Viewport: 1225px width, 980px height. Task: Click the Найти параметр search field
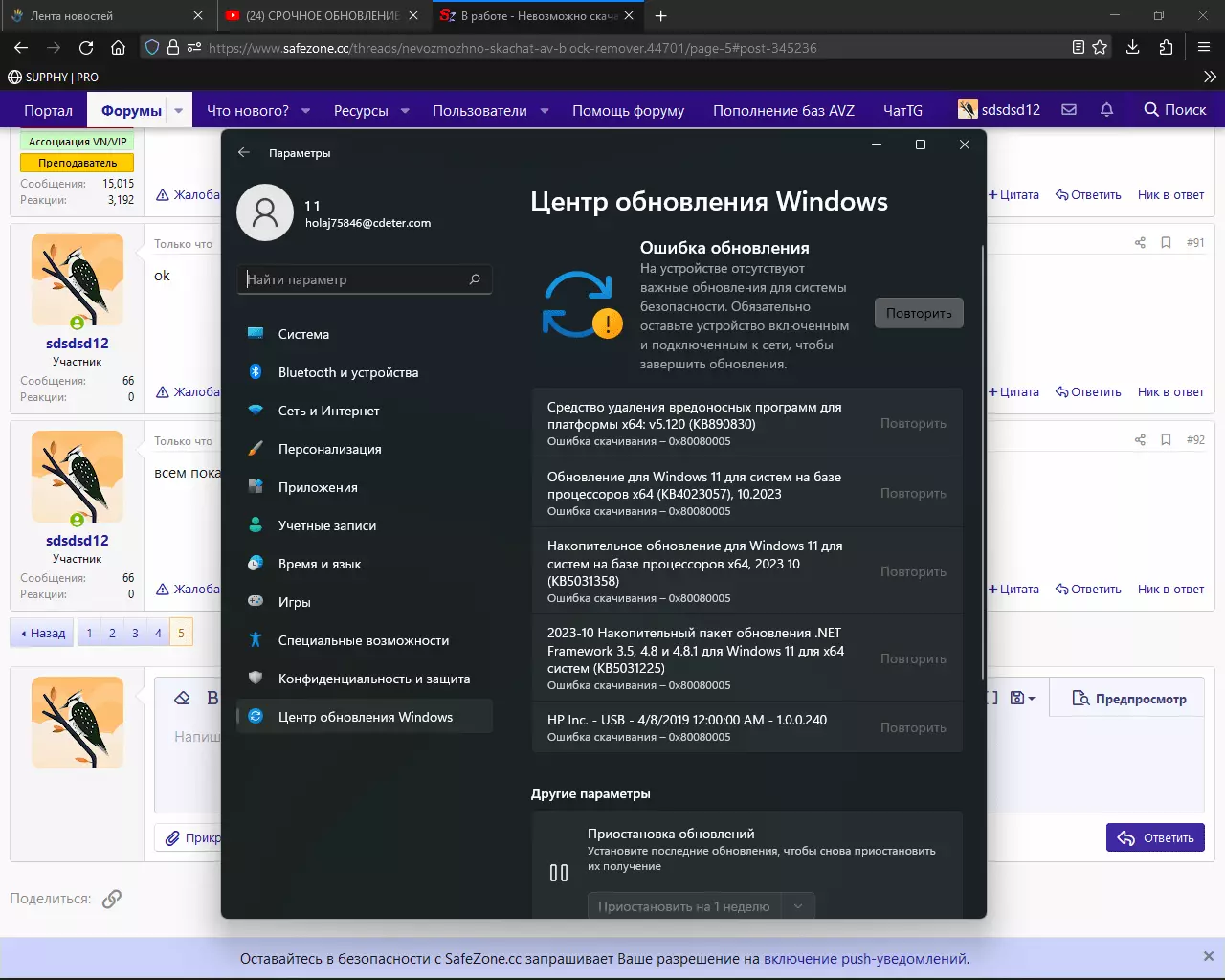pyautogui.click(x=364, y=279)
